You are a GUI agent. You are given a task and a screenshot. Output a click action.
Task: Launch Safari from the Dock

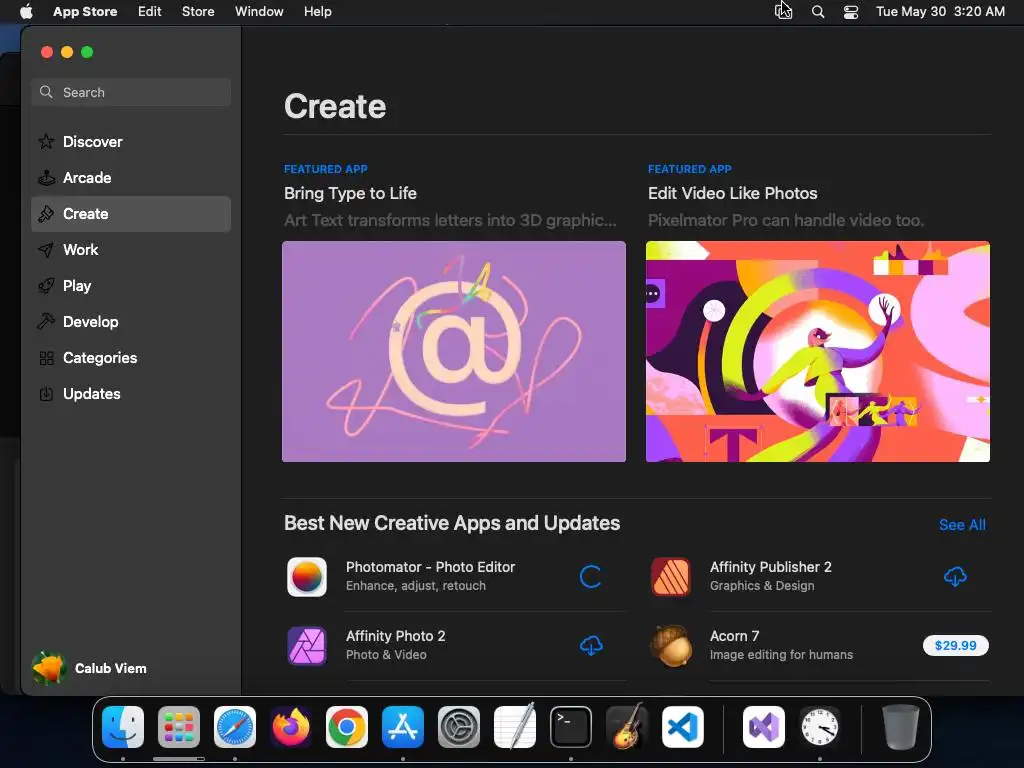point(235,727)
